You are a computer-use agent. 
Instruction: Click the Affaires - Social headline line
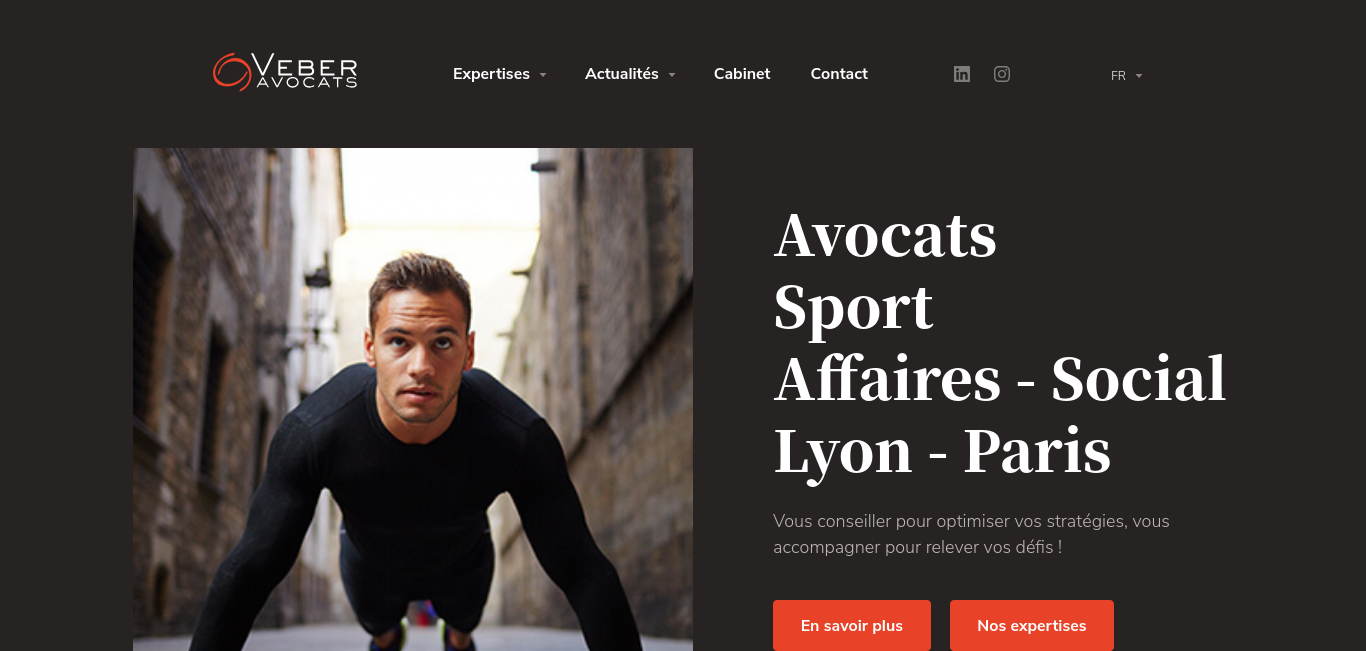(1000, 378)
